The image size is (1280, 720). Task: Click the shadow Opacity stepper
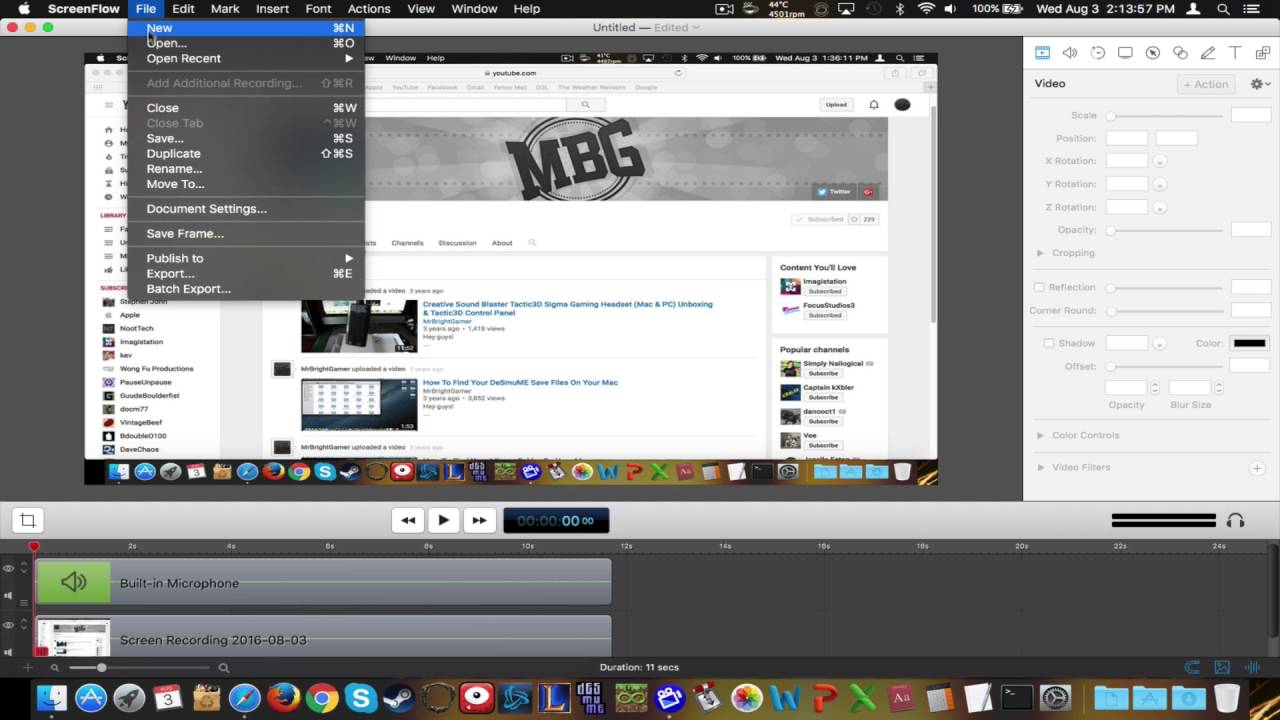1155,388
